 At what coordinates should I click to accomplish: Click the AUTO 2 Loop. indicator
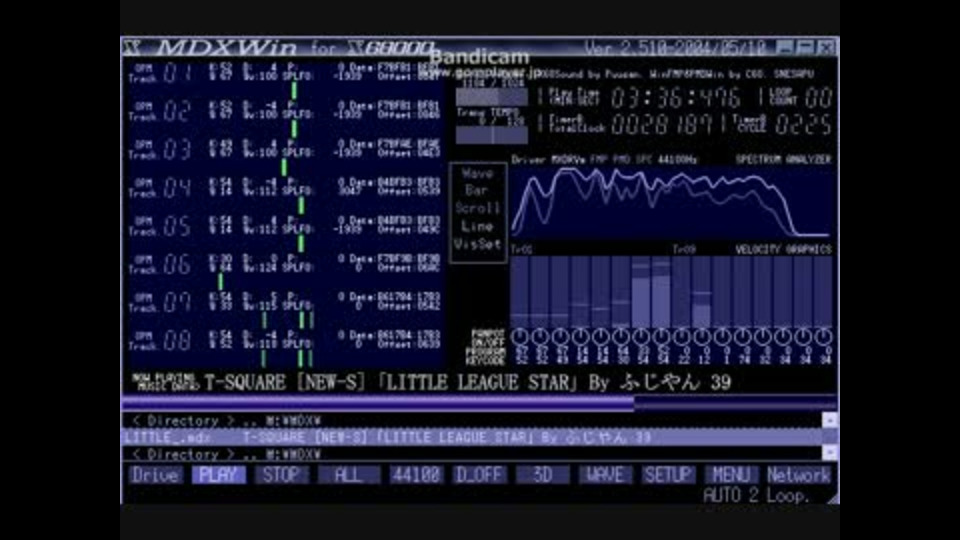click(x=757, y=495)
